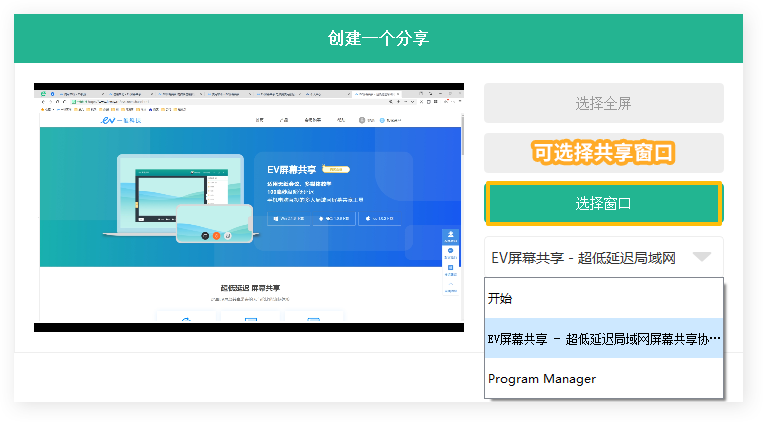Click the chat bubble icon in preview sidebar

(451, 253)
